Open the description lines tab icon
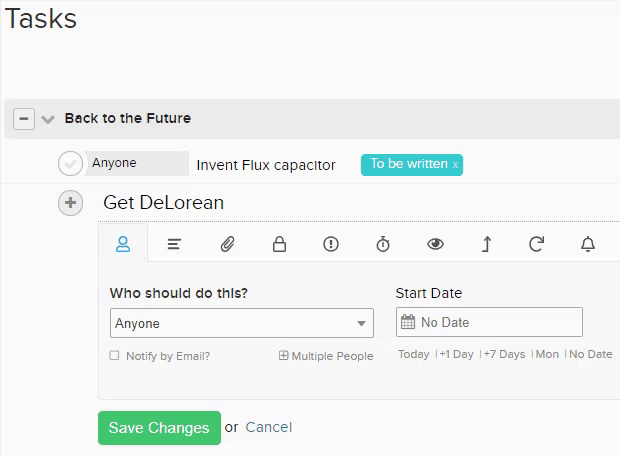620x456 pixels. [174, 244]
